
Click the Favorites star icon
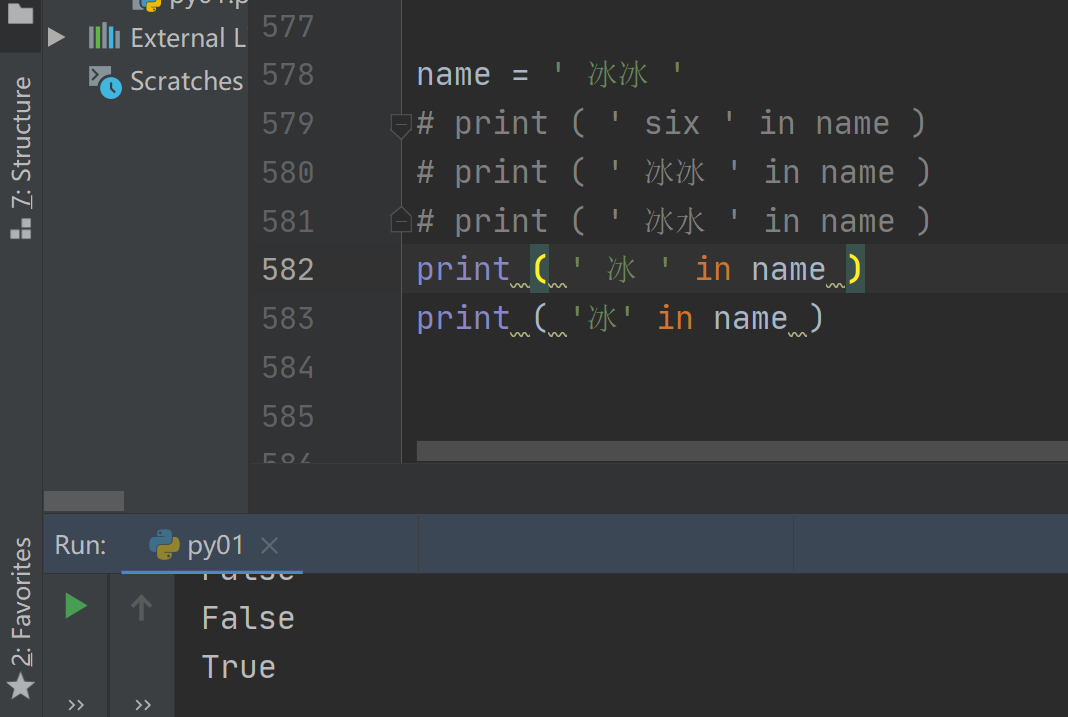click(20, 686)
